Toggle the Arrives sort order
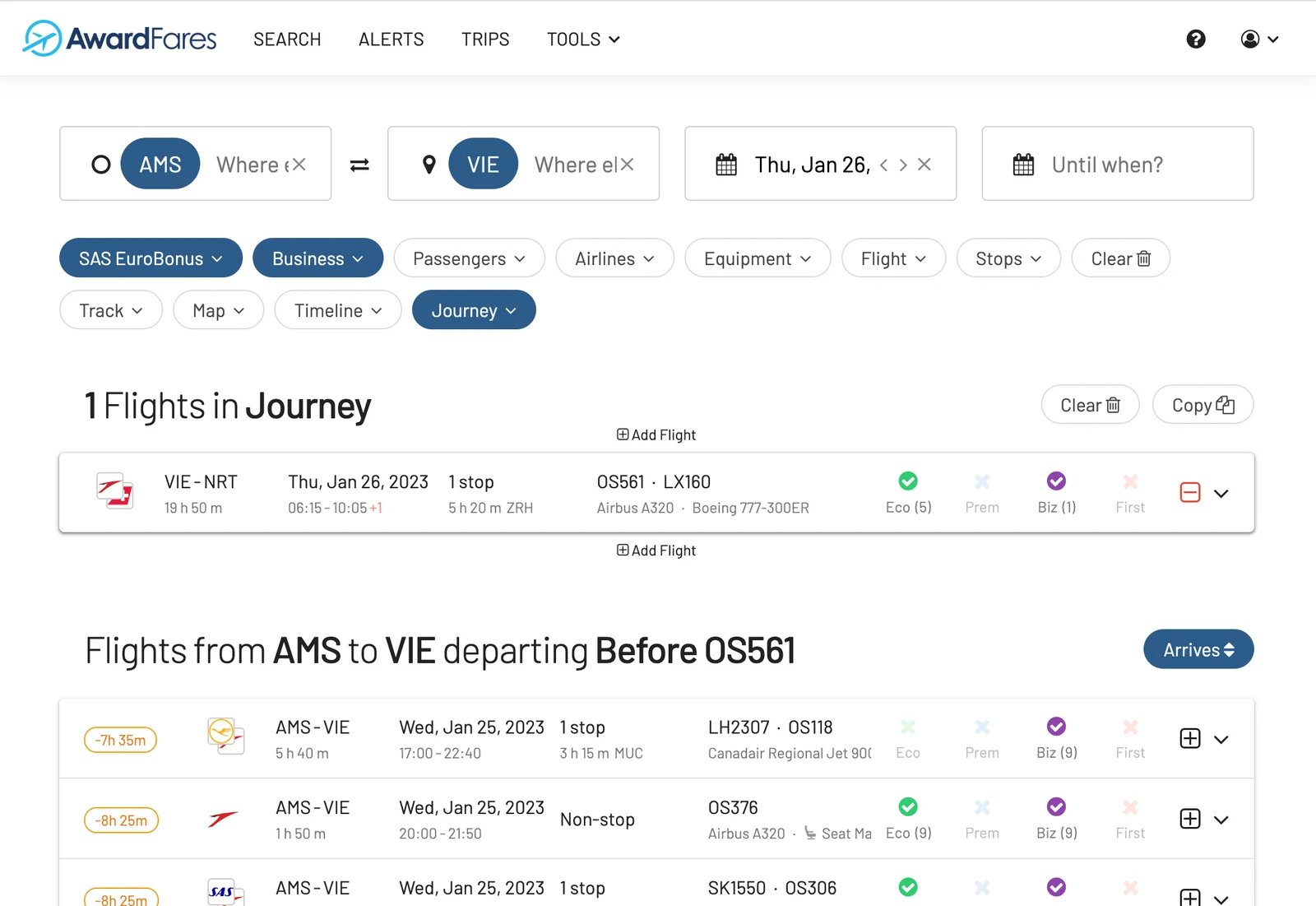This screenshot has height=906, width=1316. tap(1198, 649)
